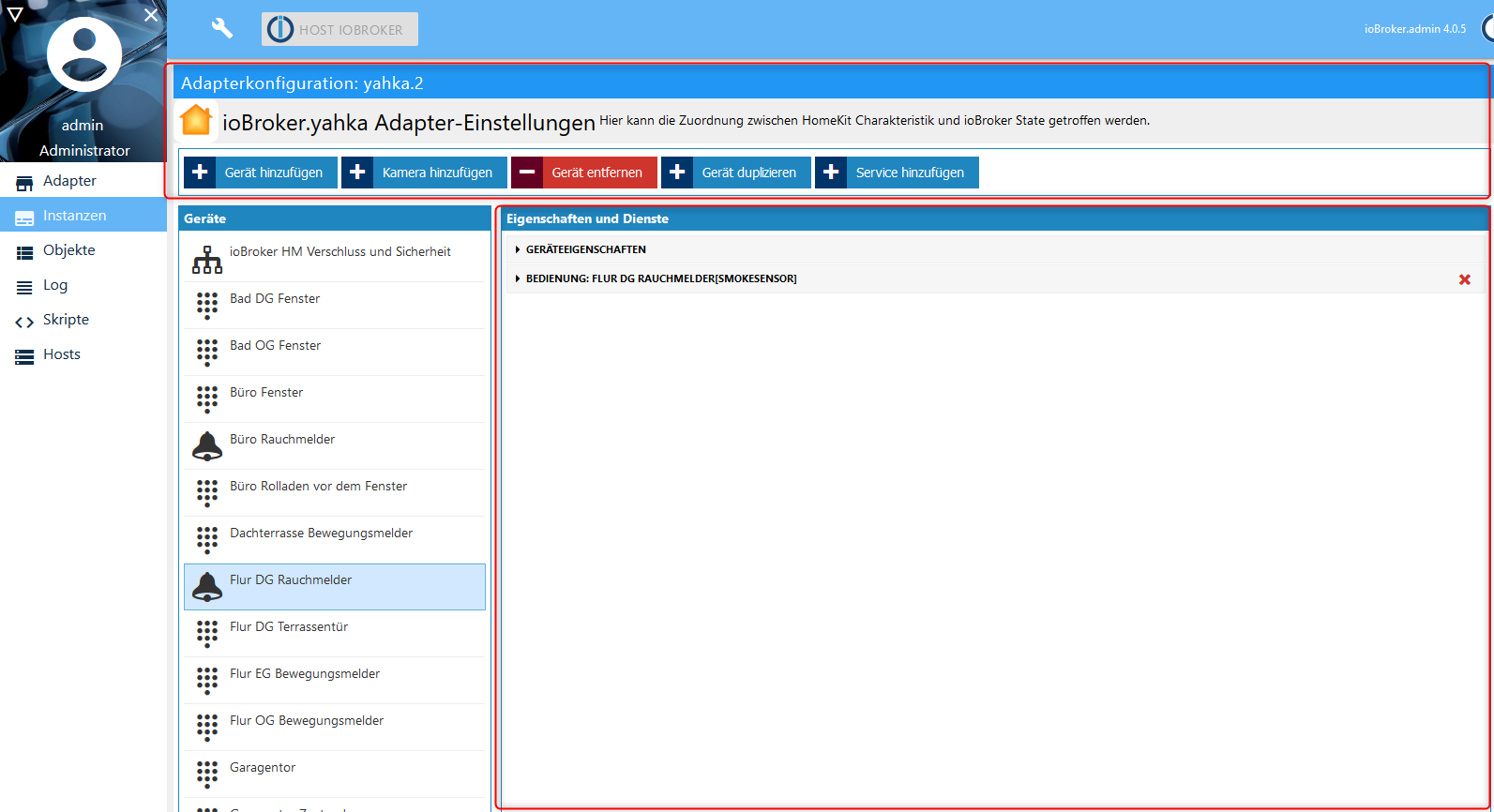Go to Instanzen in the sidebar

pyautogui.click(x=83, y=215)
